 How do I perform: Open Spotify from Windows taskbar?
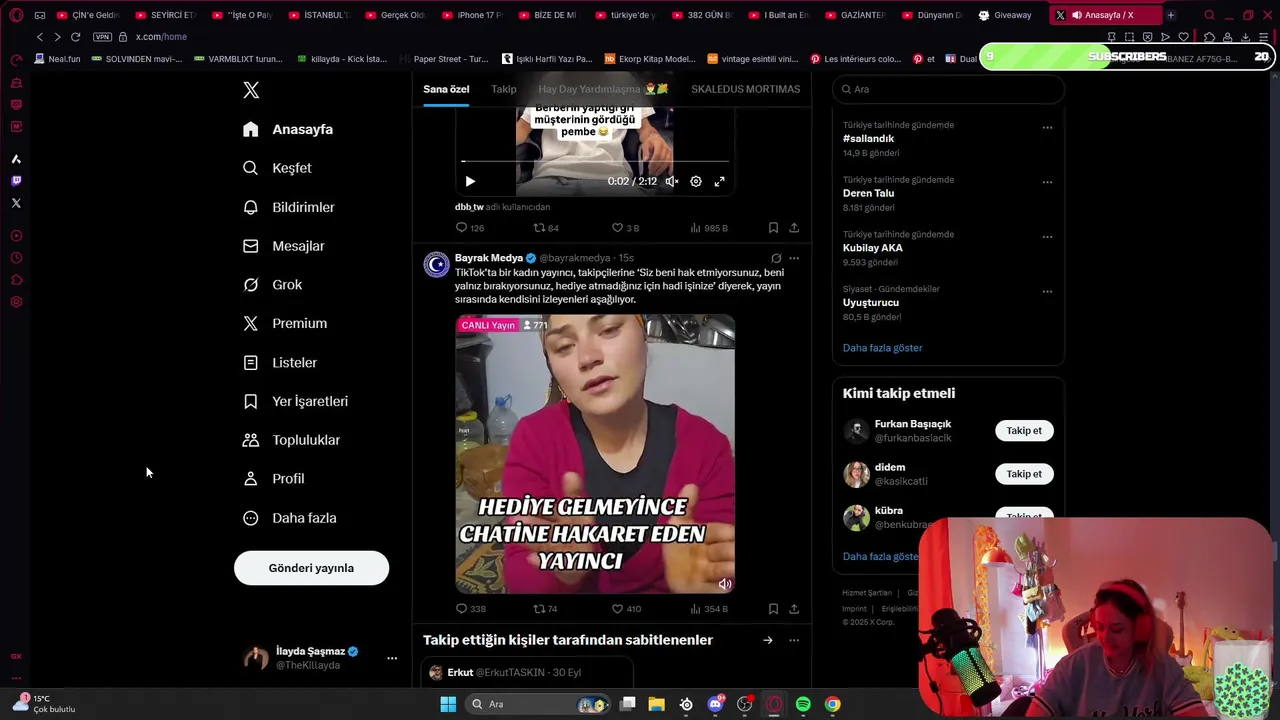click(x=803, y=704)
